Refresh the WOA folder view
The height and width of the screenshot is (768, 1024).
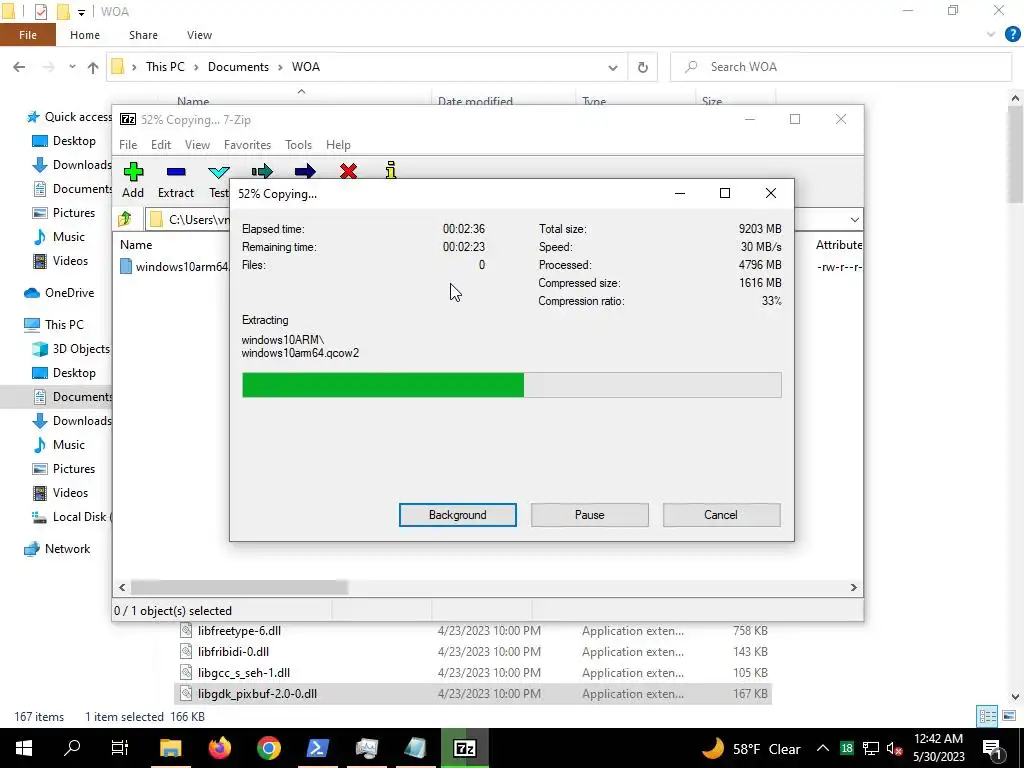(x=643, y=67)
